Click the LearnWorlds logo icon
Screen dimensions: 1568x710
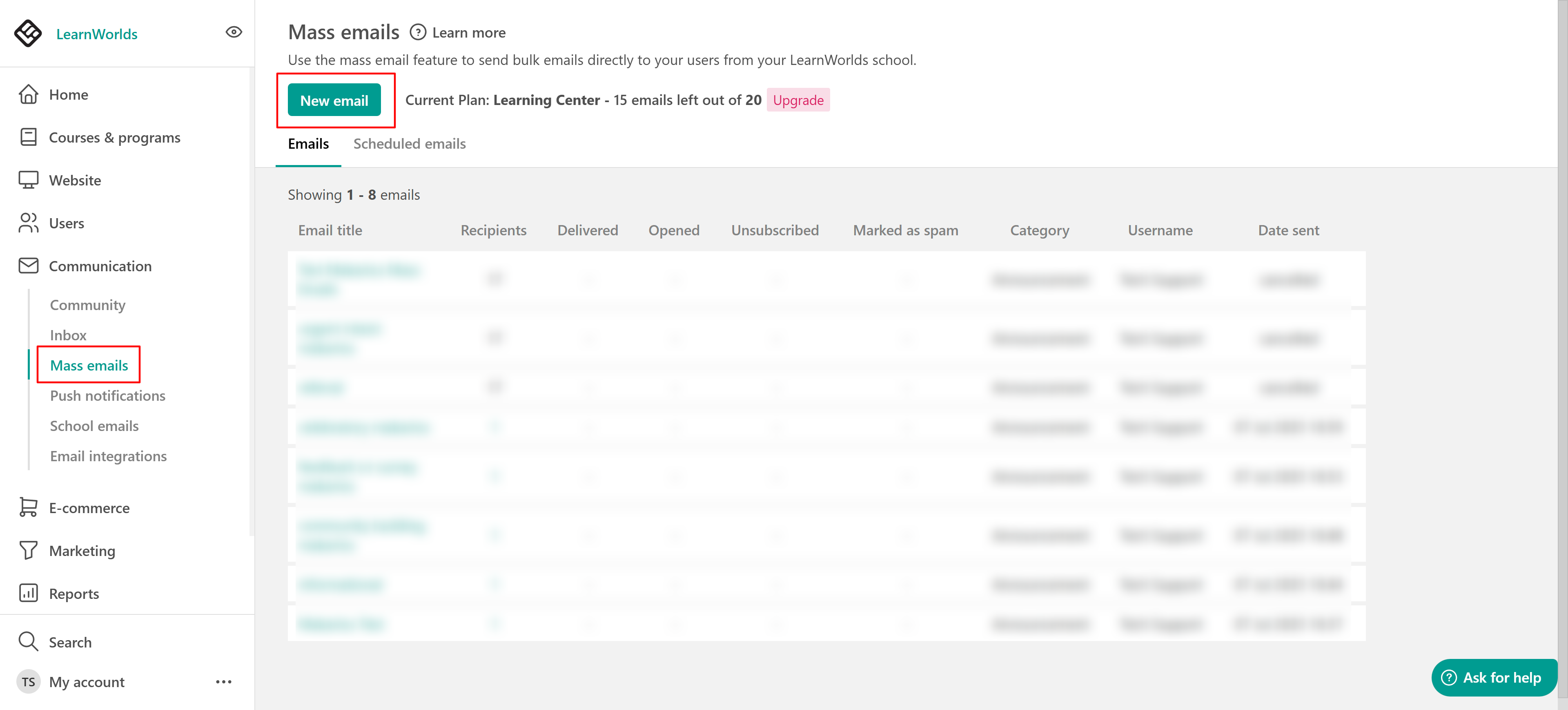[28, 33]
